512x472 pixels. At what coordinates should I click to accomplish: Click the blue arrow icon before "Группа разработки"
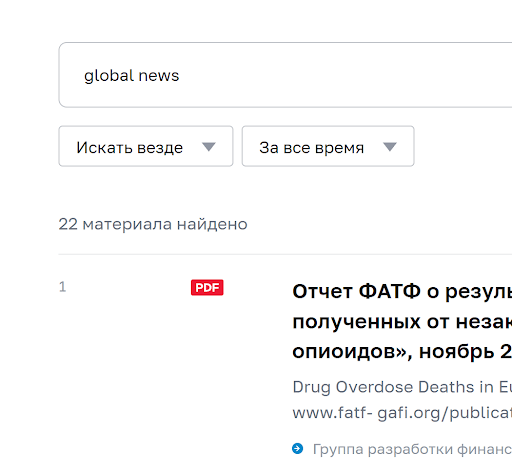tap(298, 449)
